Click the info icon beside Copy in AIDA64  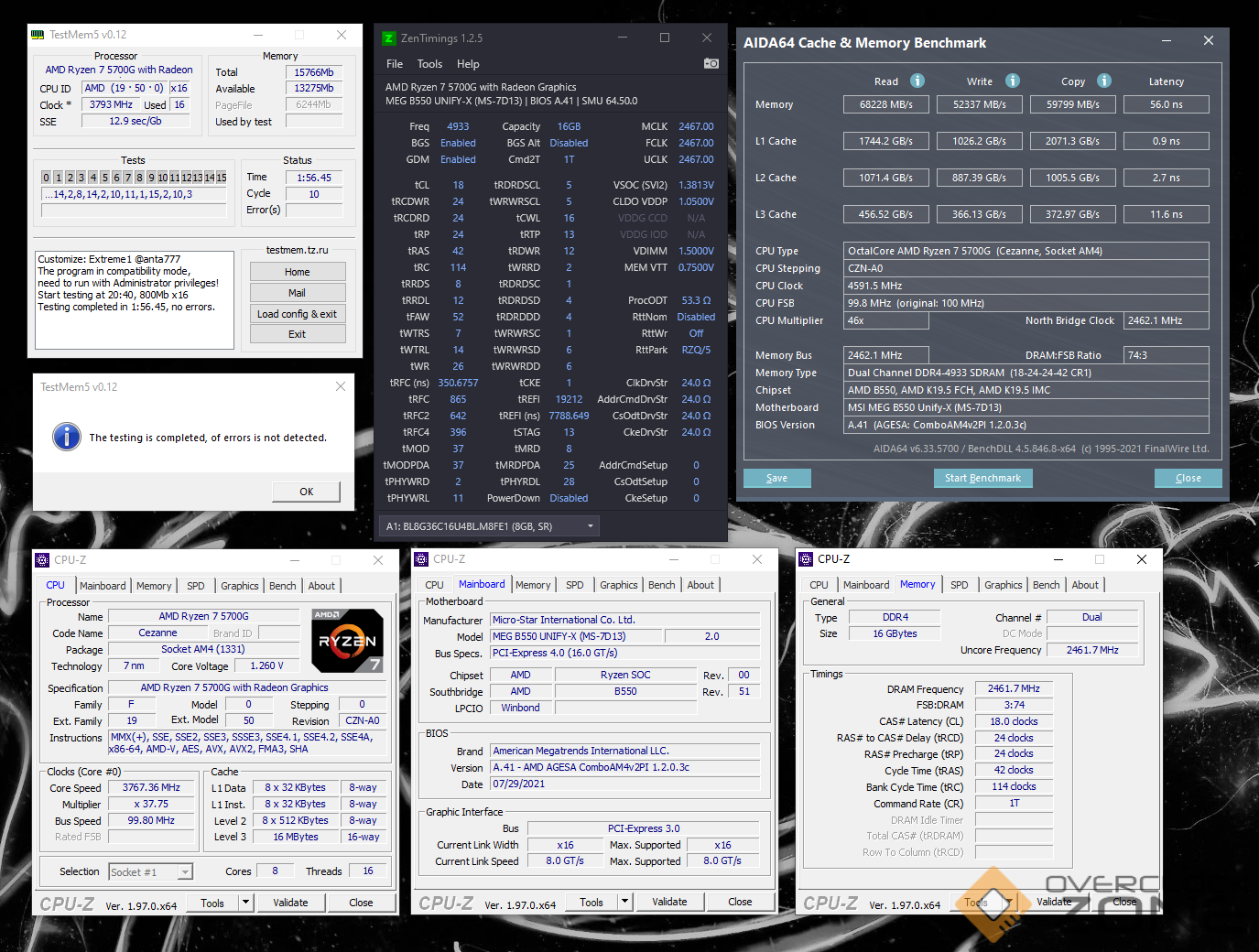(x=1104, y=81)
